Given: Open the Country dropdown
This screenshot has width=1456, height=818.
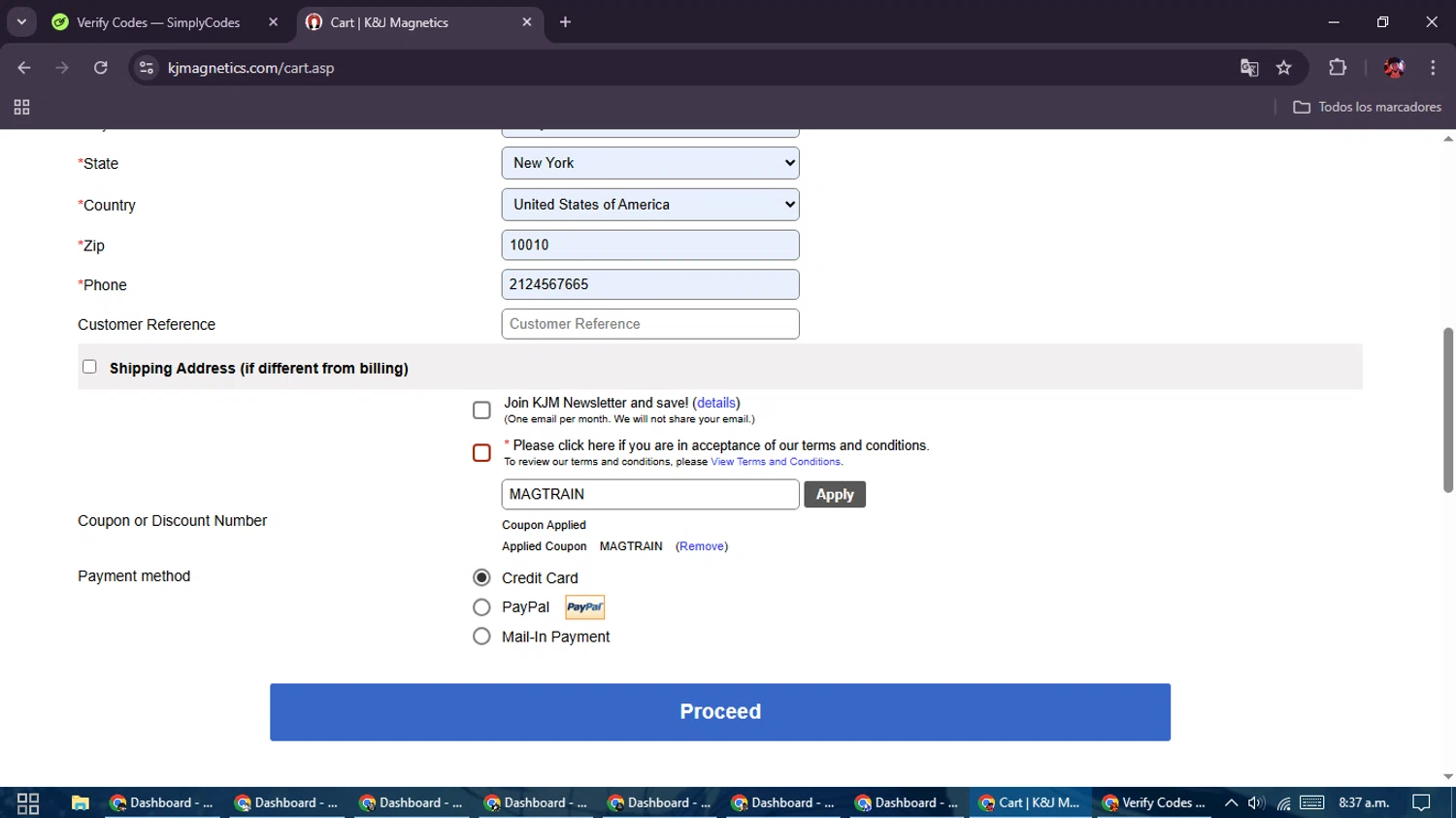Looking at the screenshot, I should pos(650,205).
